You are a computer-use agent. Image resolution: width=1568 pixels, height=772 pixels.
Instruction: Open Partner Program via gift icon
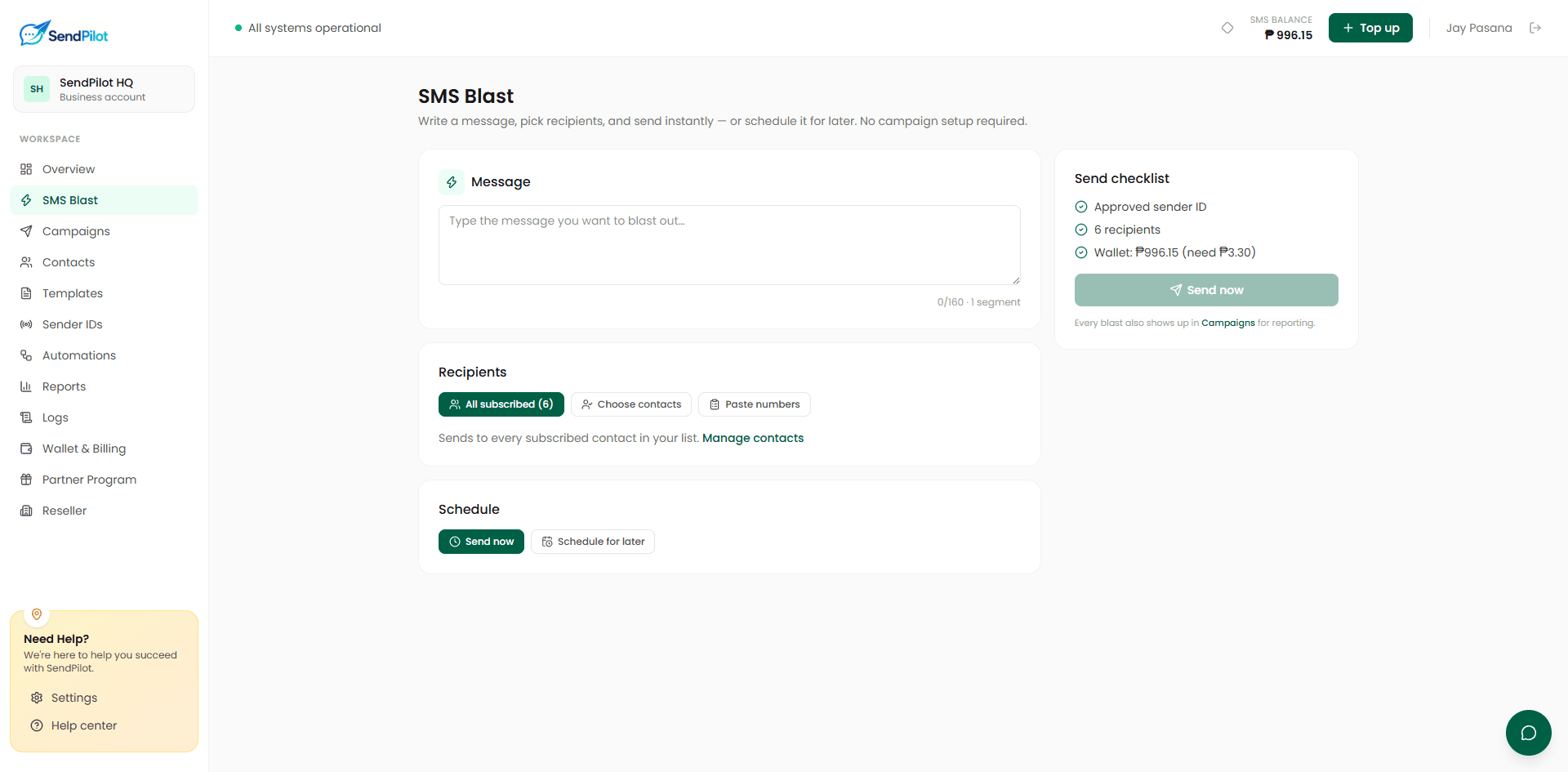26,480
